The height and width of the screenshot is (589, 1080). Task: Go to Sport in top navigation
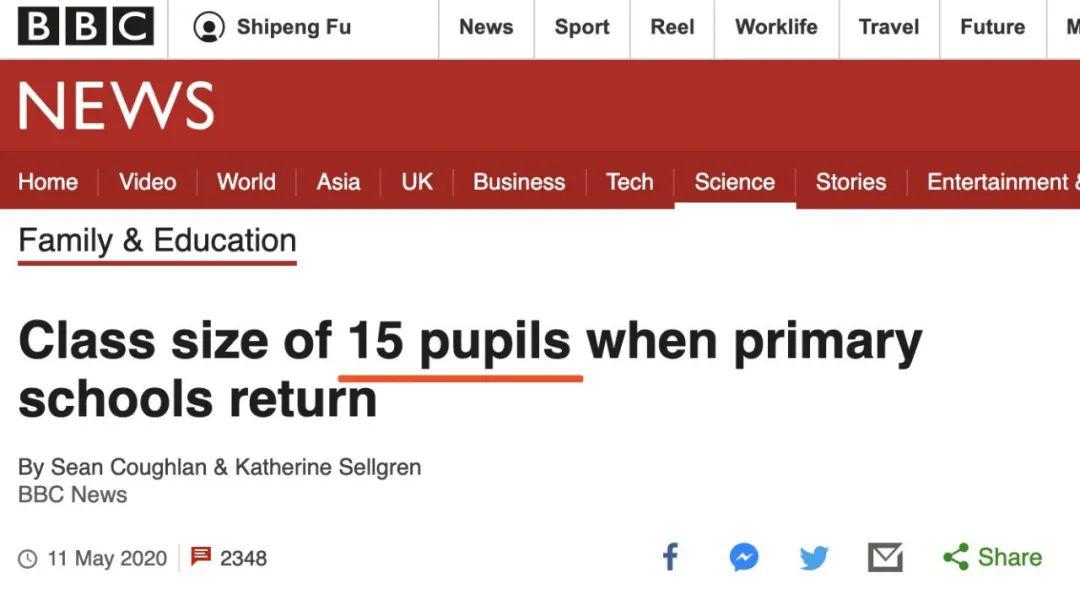pos(582,27)
